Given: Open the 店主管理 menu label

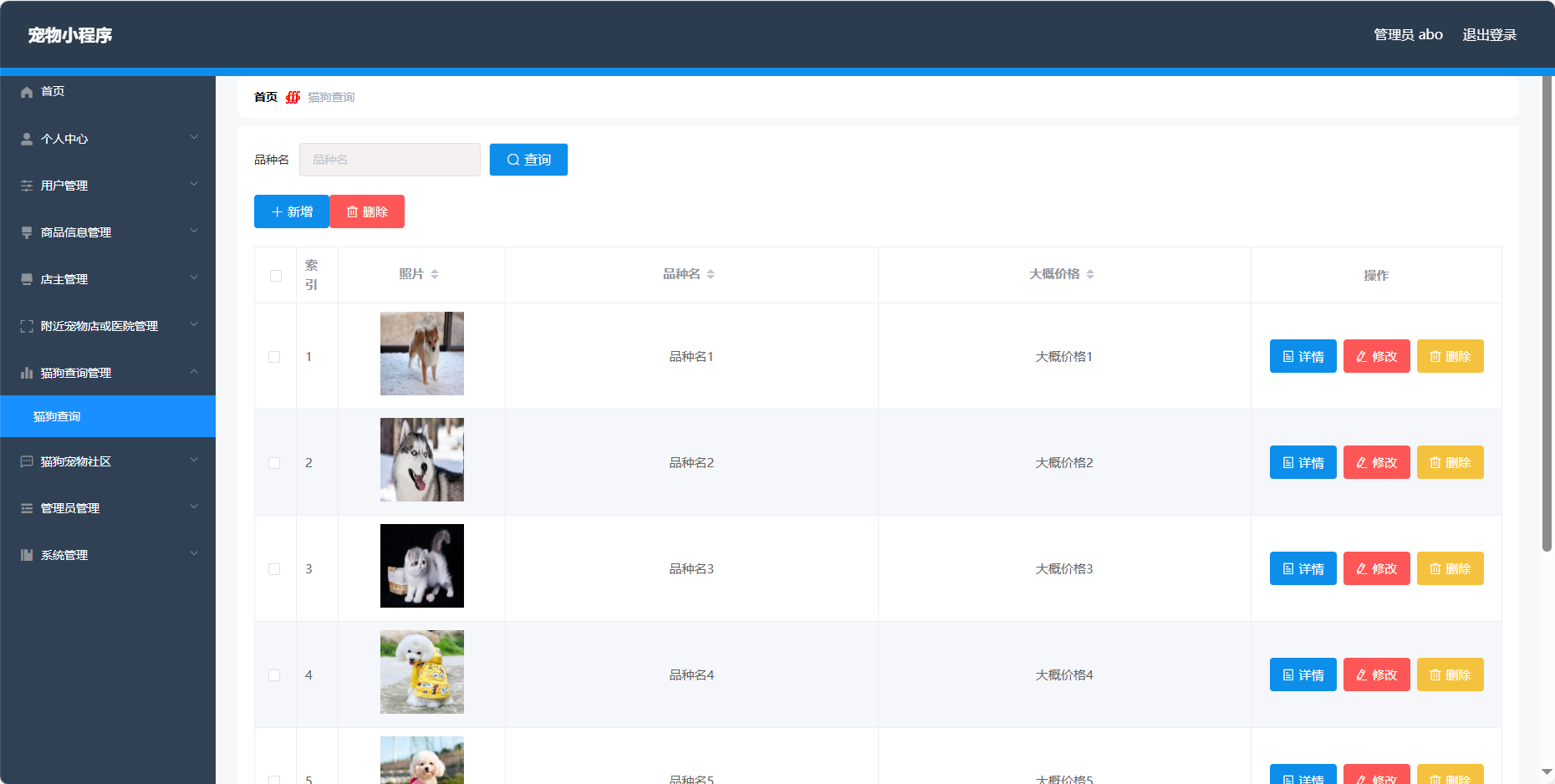Looking at the screenshot, I should [x=64, y=279].
